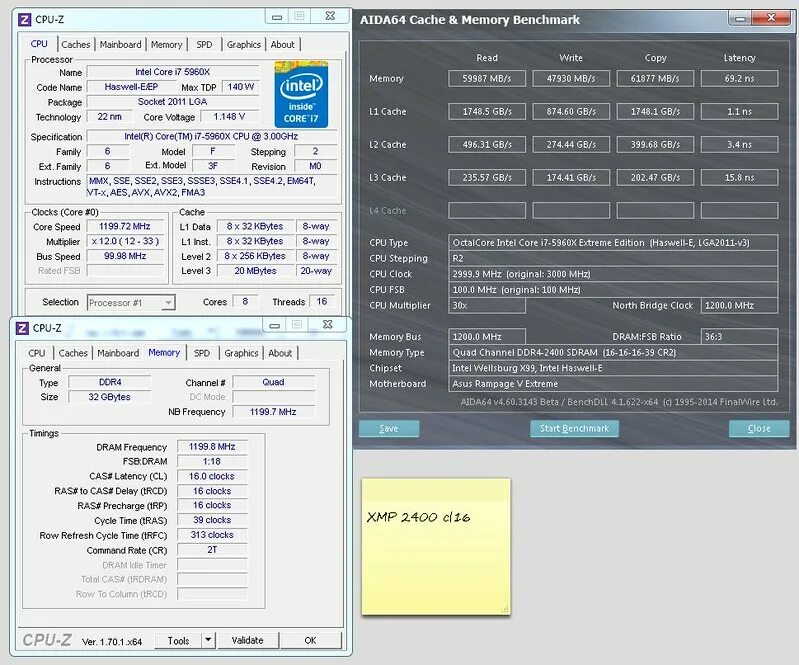Click the memory Type value DDR4
Viewport: 799px width, 665px height.
pos(110,382)
